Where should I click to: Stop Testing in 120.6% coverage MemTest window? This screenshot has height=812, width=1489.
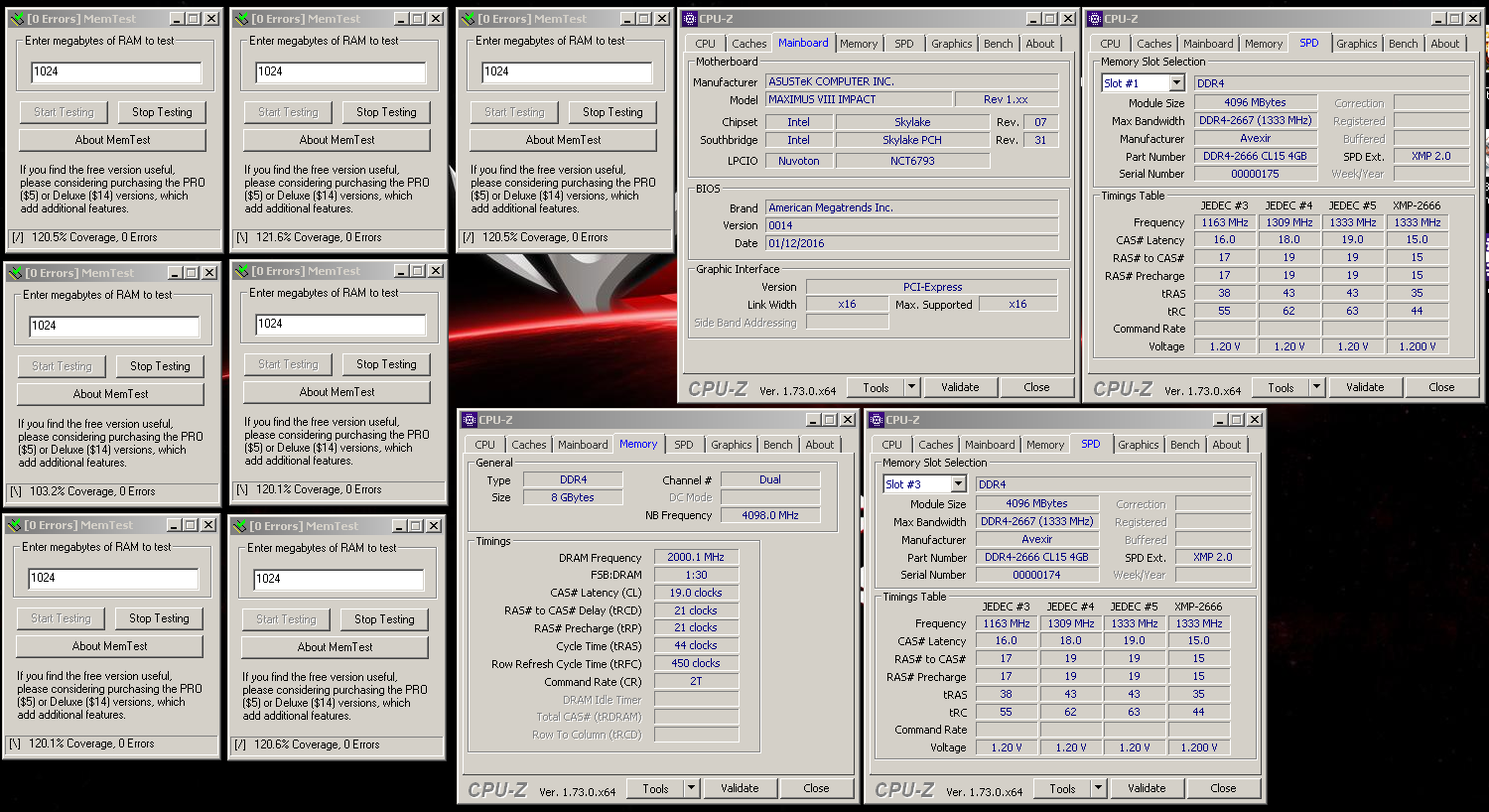pyautogui.click(x=384, y=619)
